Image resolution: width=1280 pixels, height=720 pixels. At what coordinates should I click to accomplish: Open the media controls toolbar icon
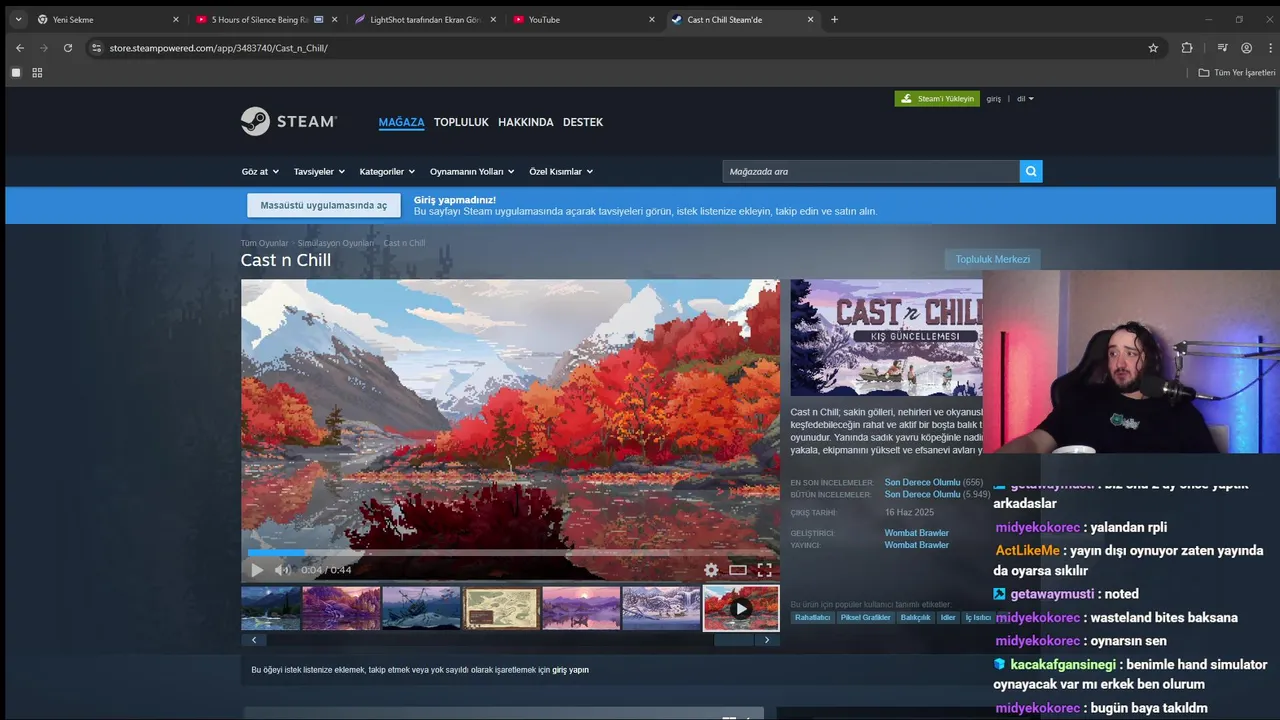point(1222,48)
